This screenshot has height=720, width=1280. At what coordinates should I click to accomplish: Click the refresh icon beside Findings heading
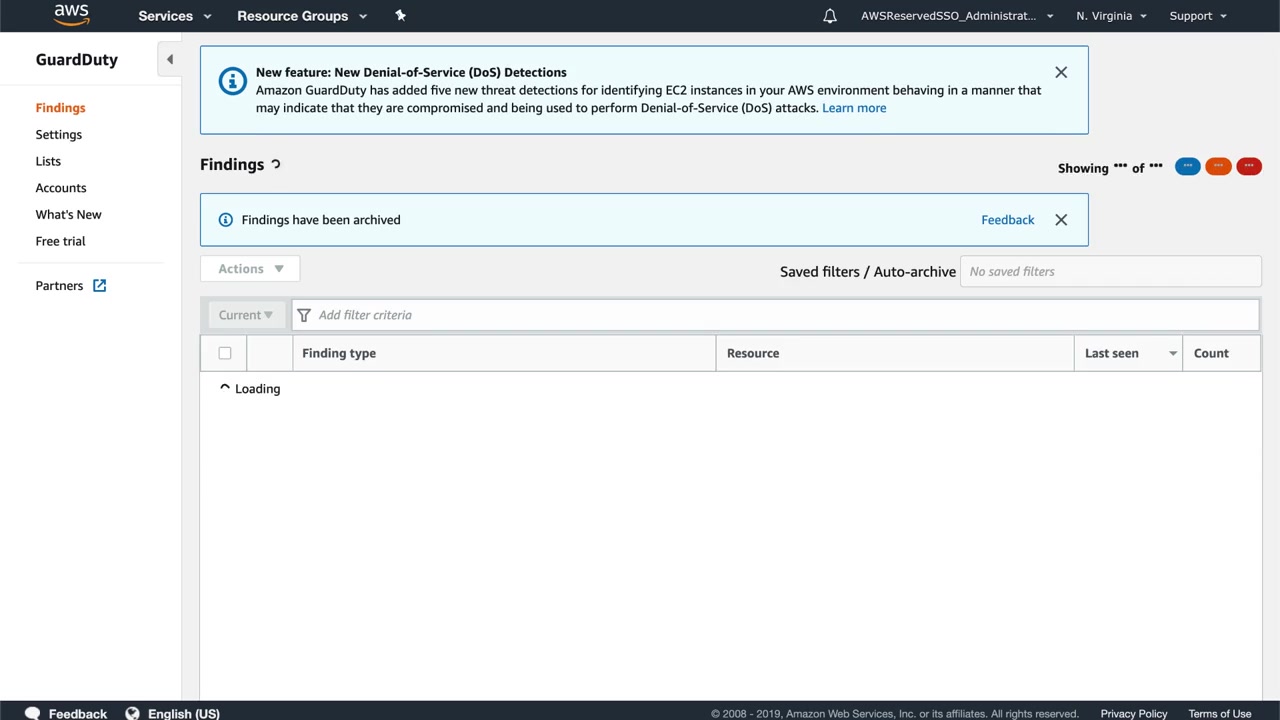[x=276, y=165]
